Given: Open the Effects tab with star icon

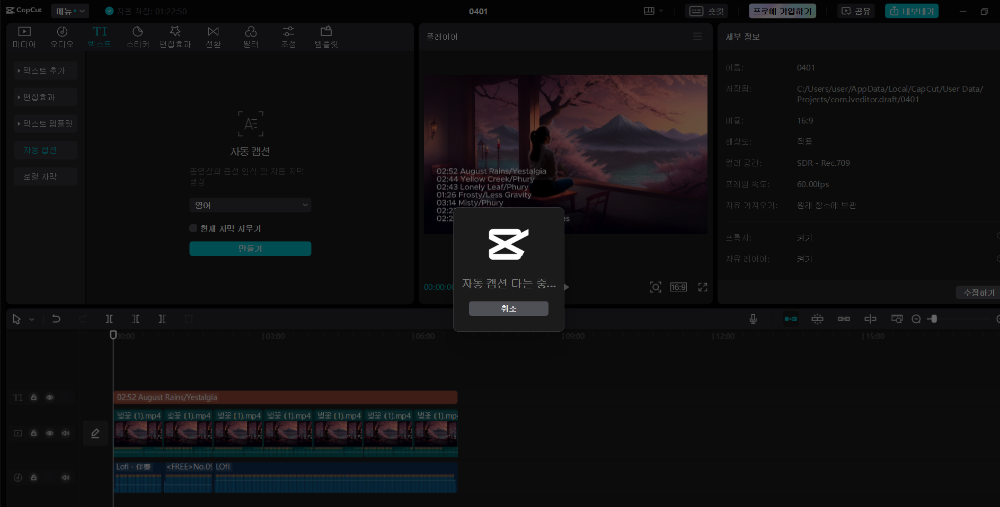Looking at the screenshot, I should point(175,37).
